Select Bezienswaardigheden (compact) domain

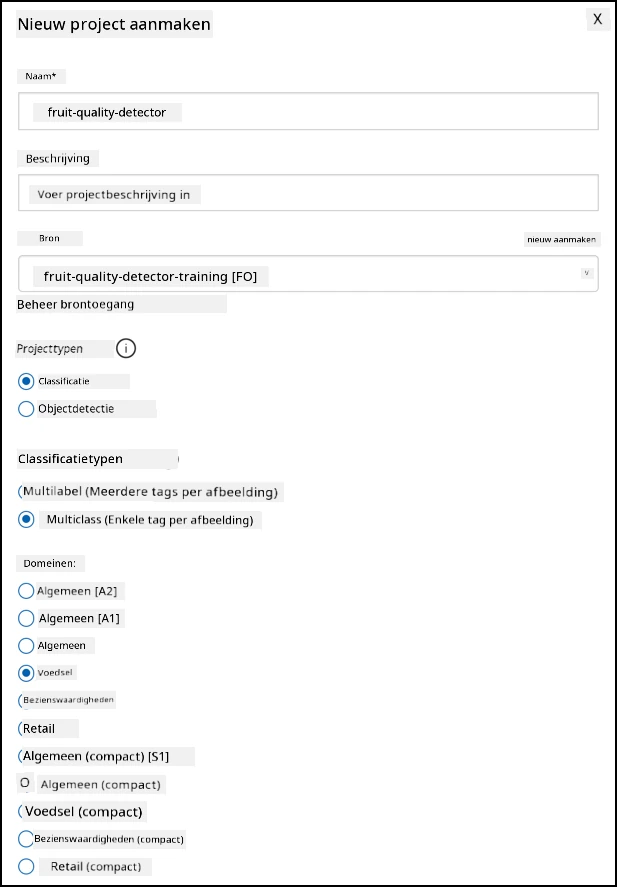tap(26, 839)
